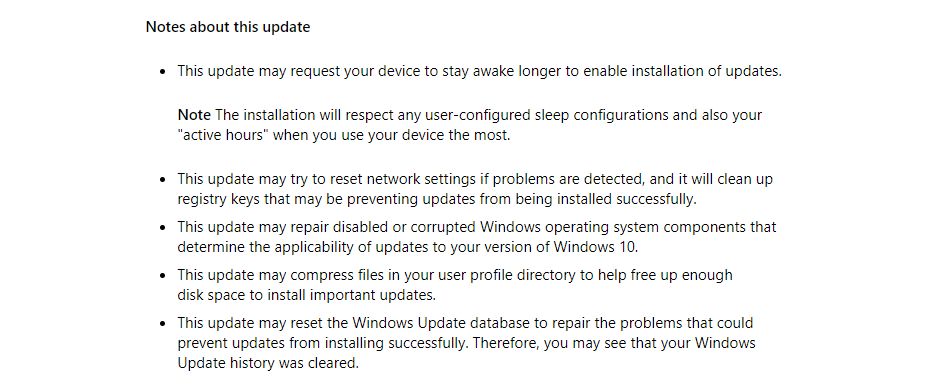Click the bullet dot before "reset network settings"
937x388 pixels.
(163, 179)
